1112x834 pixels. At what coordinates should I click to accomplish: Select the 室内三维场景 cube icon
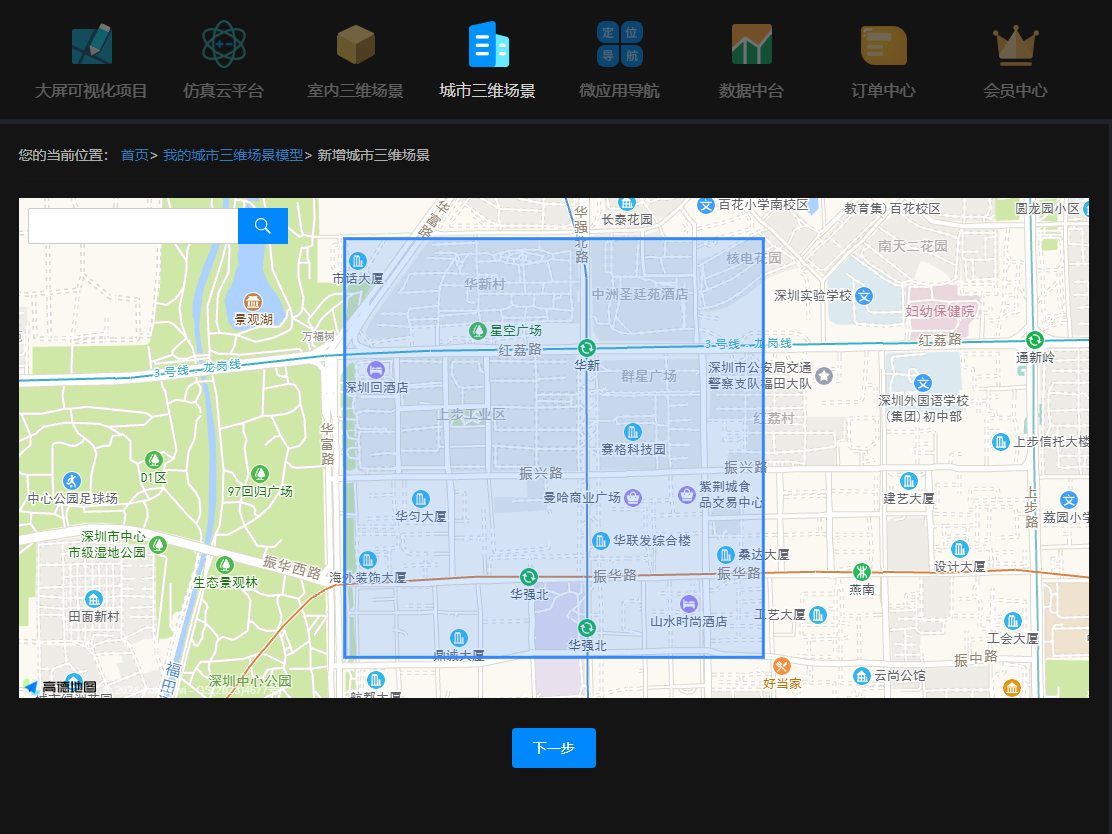[x=355, y=44]
